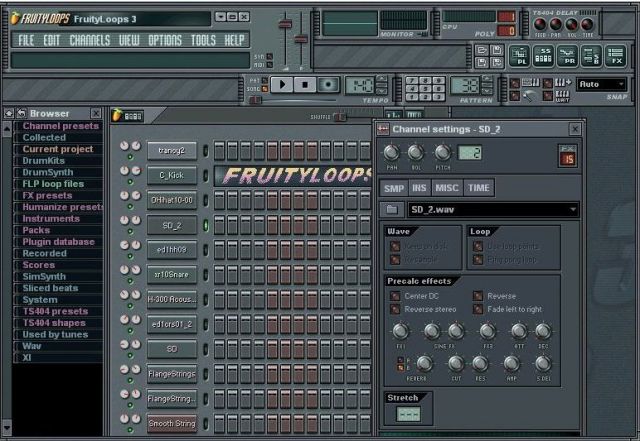Open the Piano Roll (PR button)
Viewport: 640px width, 441px height.
(x=568, y=56)
